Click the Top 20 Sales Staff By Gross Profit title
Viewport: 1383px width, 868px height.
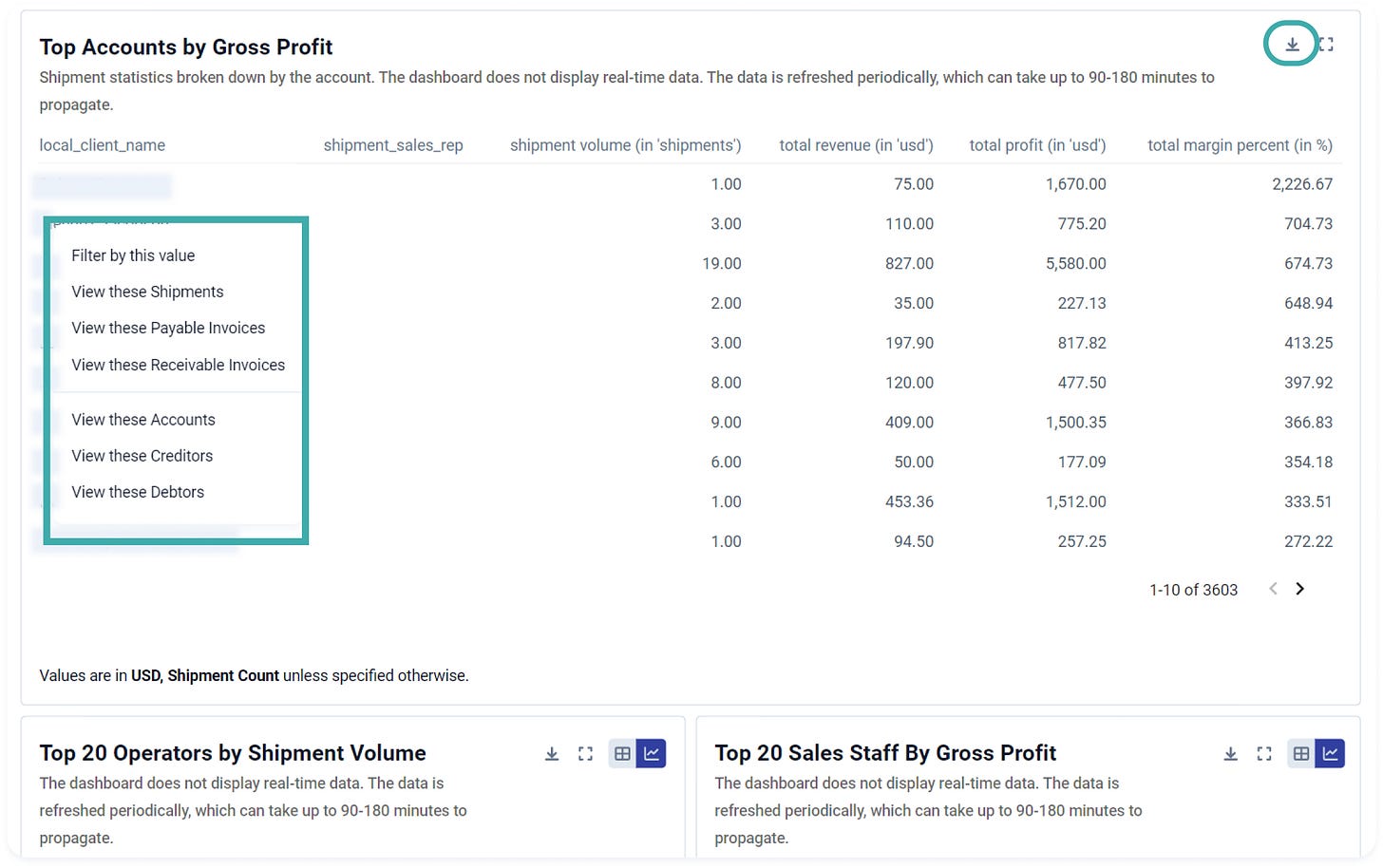pyautogui.click(x=885, y=753)
